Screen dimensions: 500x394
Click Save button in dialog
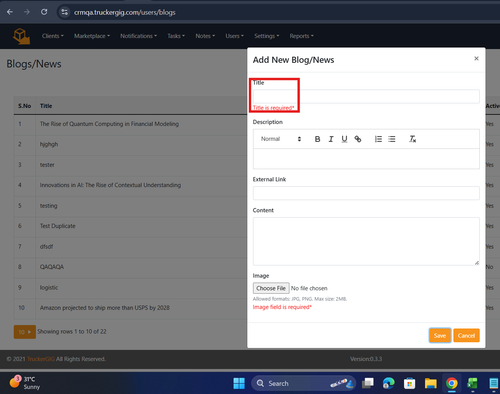point(440,336)
